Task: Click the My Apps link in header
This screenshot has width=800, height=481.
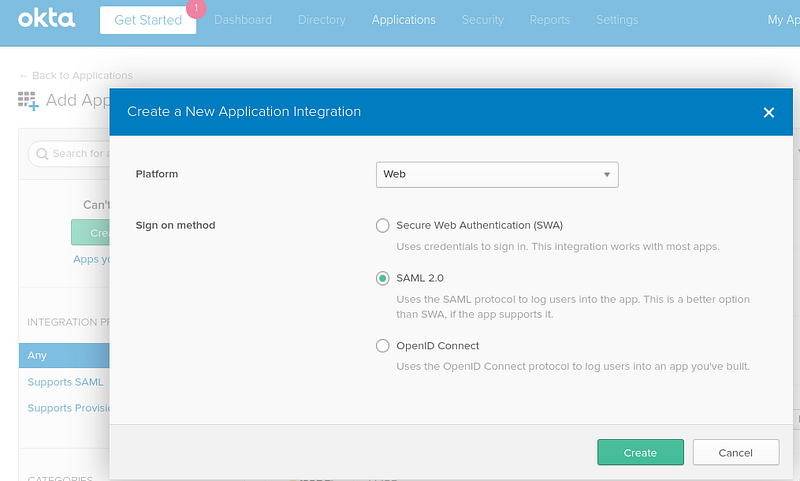Action: click(x=784, y=20)
